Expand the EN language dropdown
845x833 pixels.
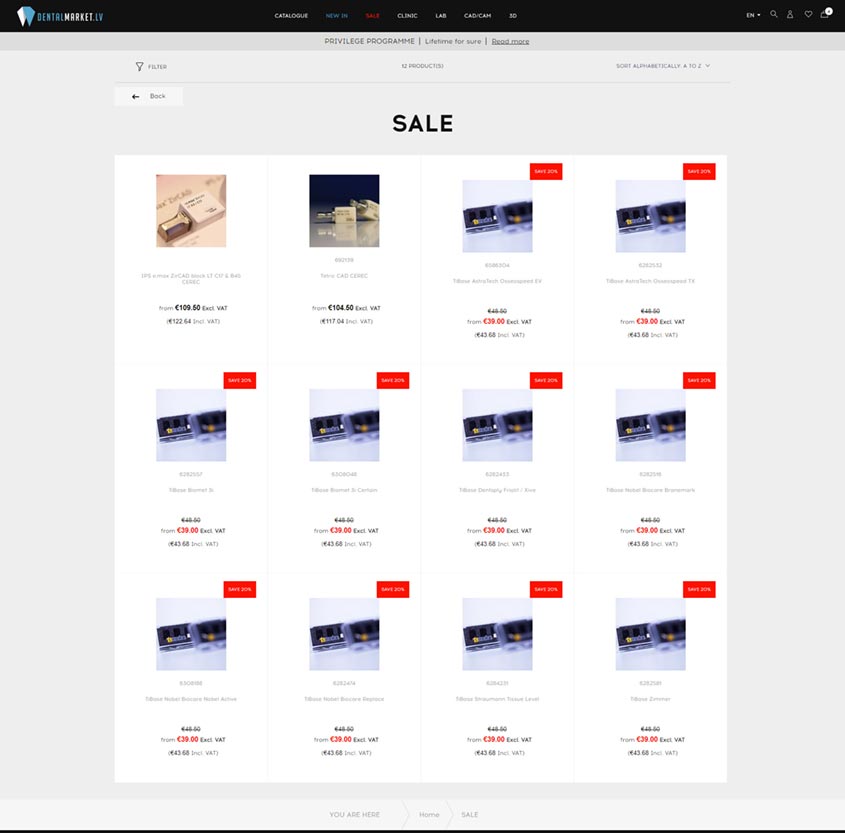(x=753, y=15)
